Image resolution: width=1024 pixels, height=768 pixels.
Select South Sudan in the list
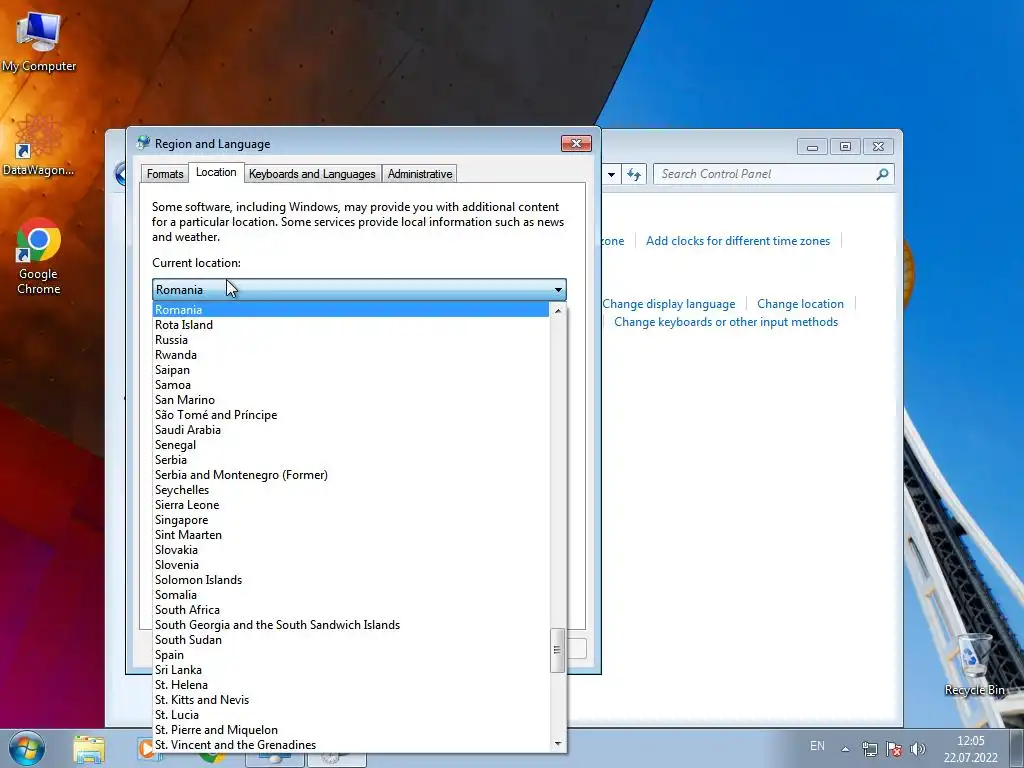click(351, 640)
